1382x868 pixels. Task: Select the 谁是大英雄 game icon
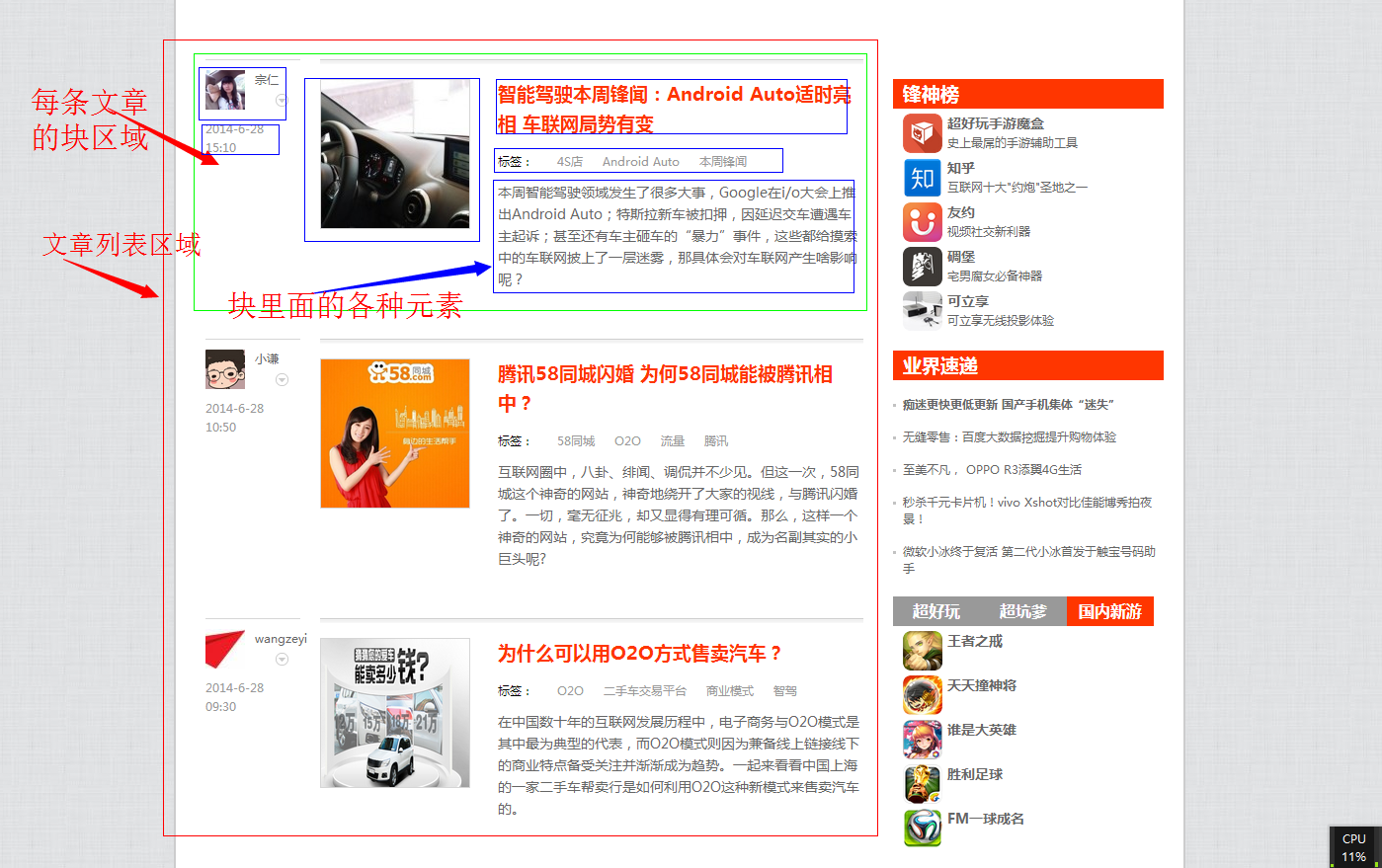click(x=922, y=740)
